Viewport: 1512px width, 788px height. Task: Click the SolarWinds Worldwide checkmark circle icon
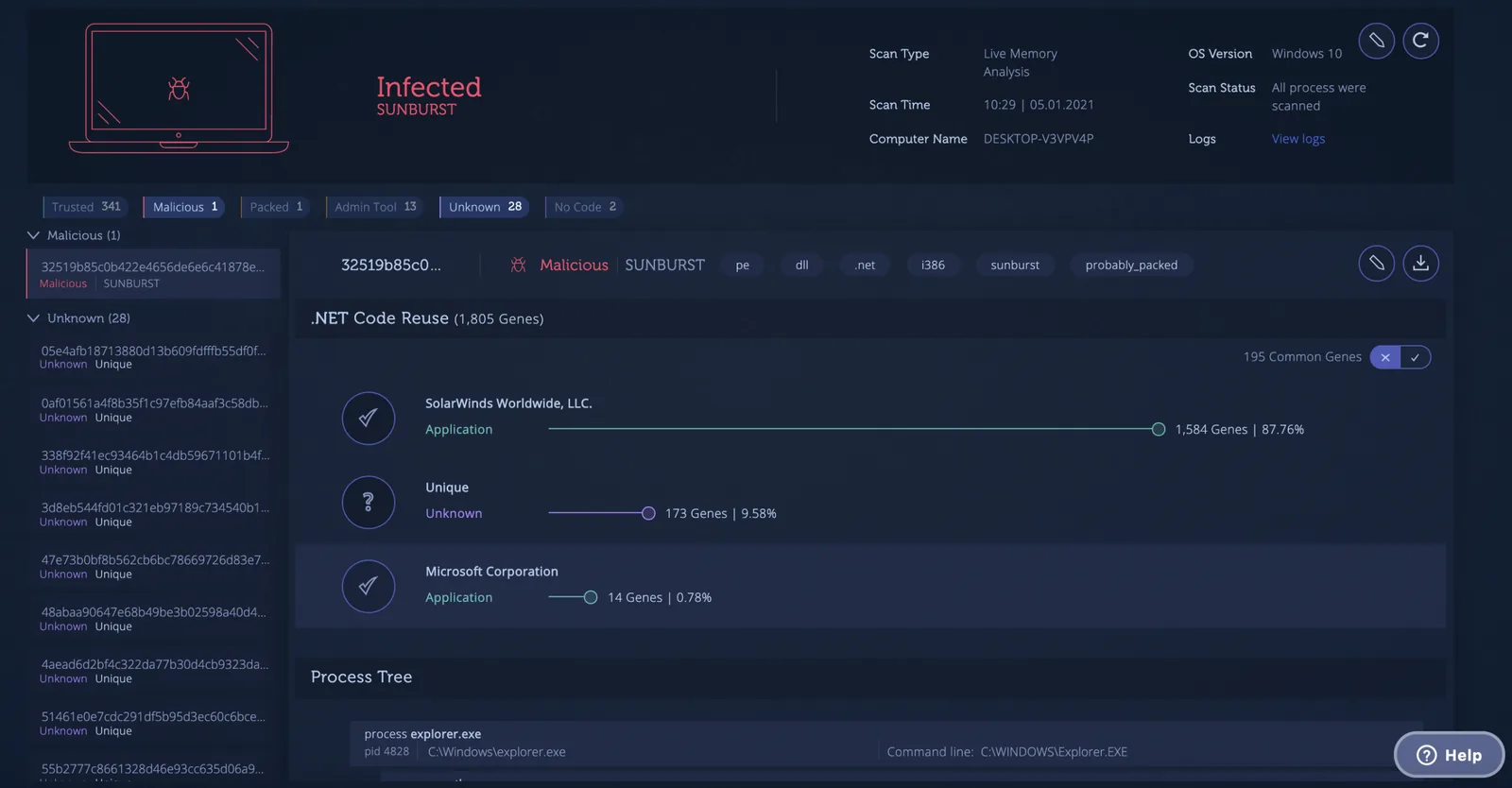click(369, 418)
